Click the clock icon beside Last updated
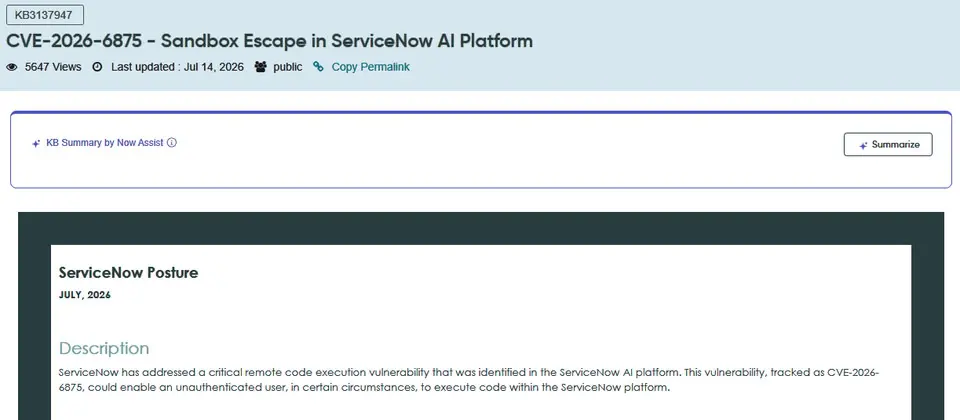This screenshot has width=960, height=420. click(x=97, y=67)
